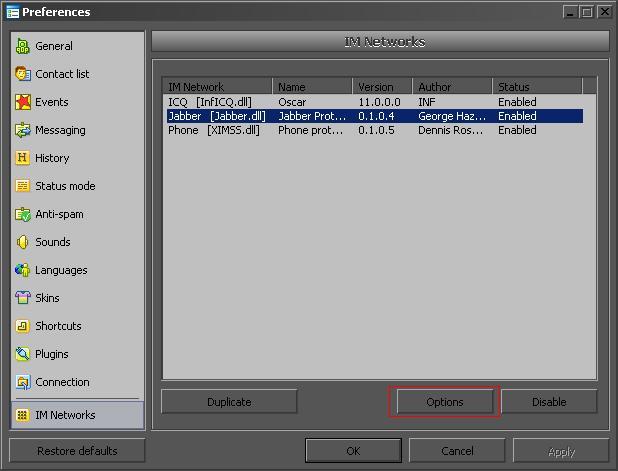Close the Preferences window
The width and height of the screenshot is (618, 471).
(x=604, y=12)
